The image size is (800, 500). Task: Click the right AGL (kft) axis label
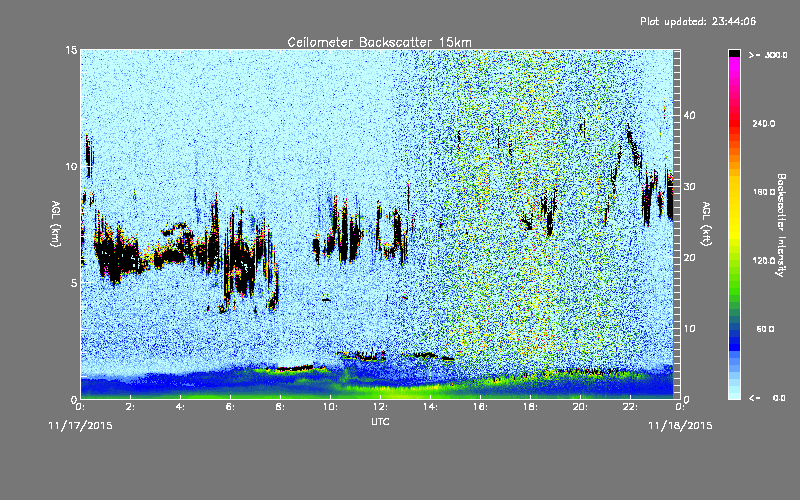coord(706,224)
